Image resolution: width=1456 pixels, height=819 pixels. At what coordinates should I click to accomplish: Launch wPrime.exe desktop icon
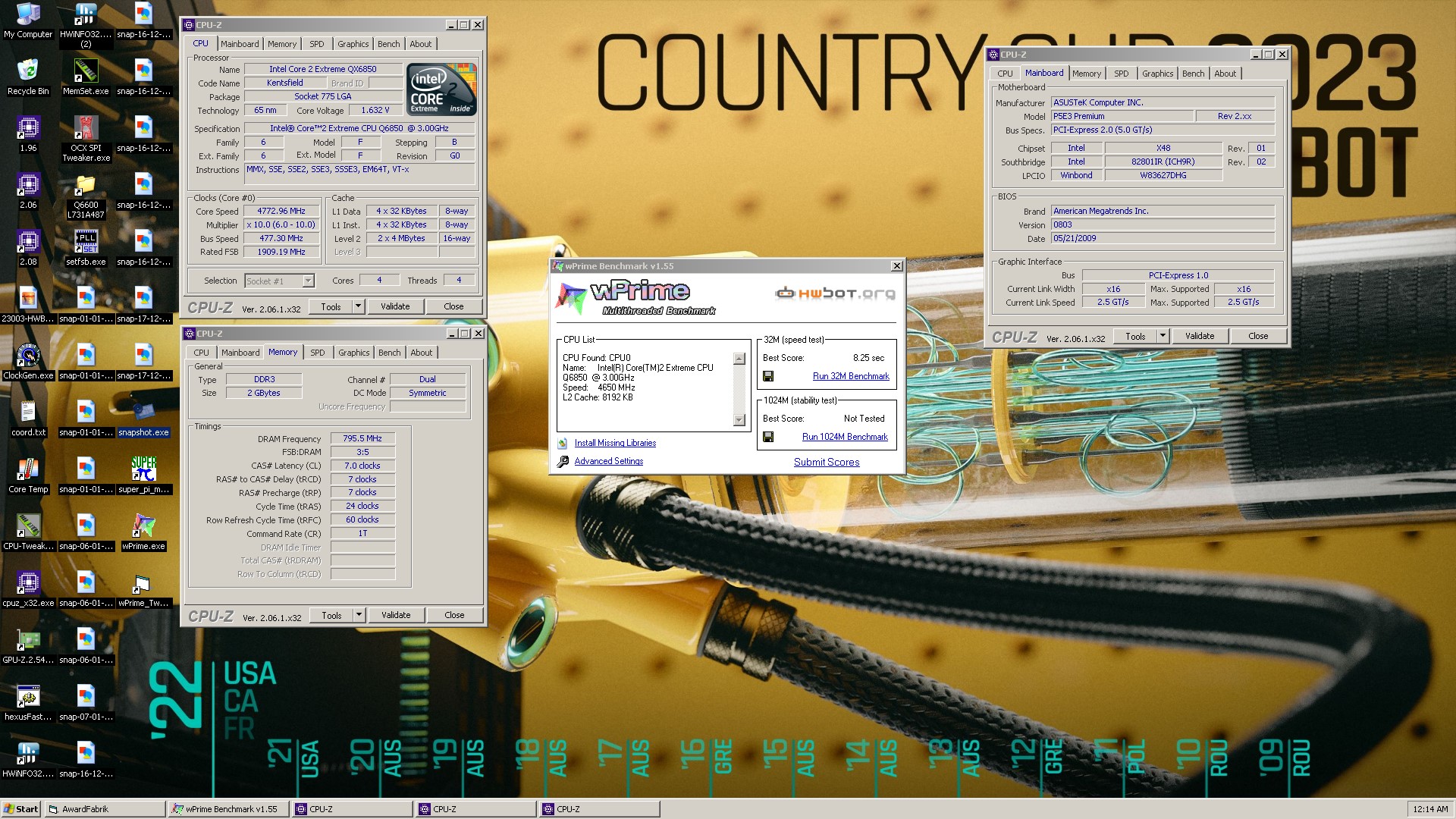pos(143,532)
